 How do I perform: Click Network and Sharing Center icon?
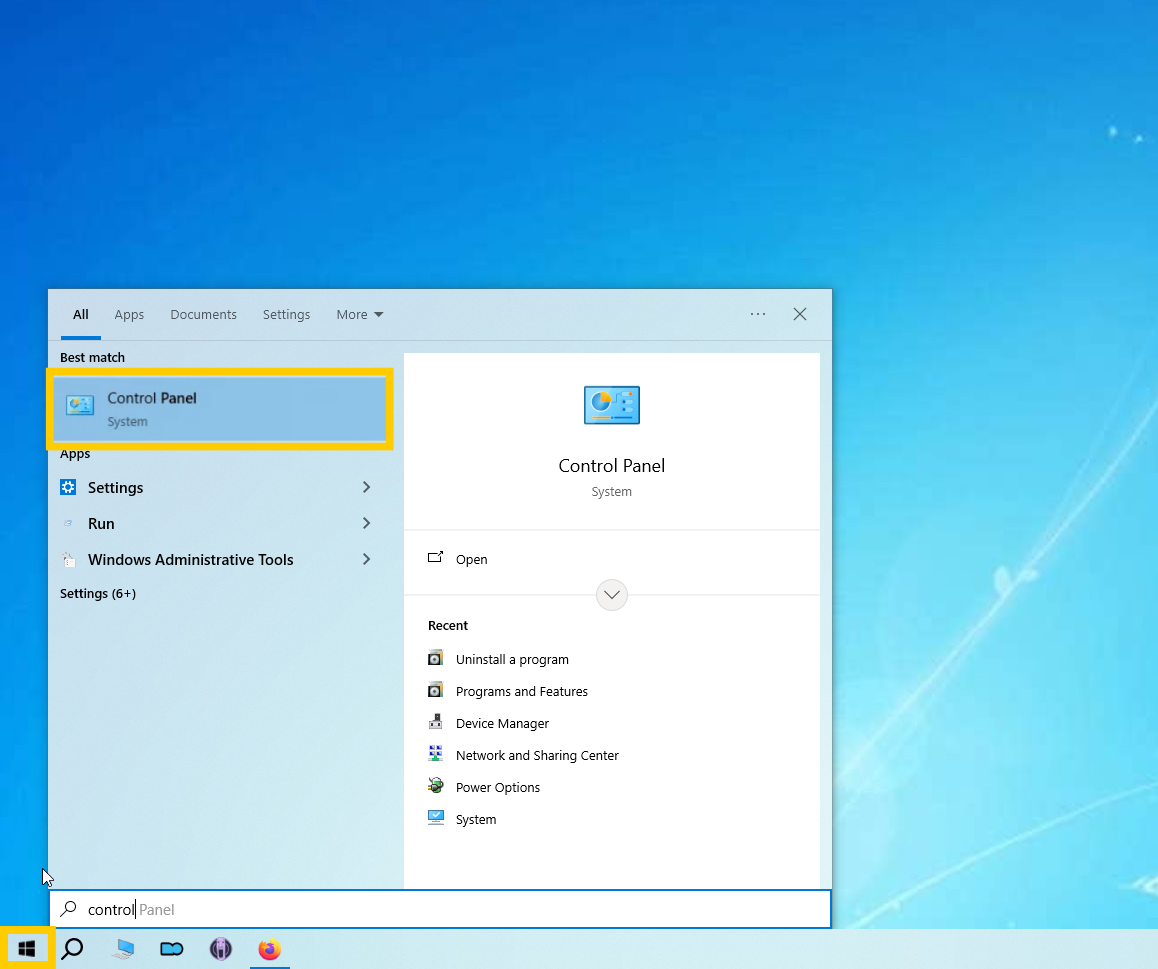pos(436,753)
